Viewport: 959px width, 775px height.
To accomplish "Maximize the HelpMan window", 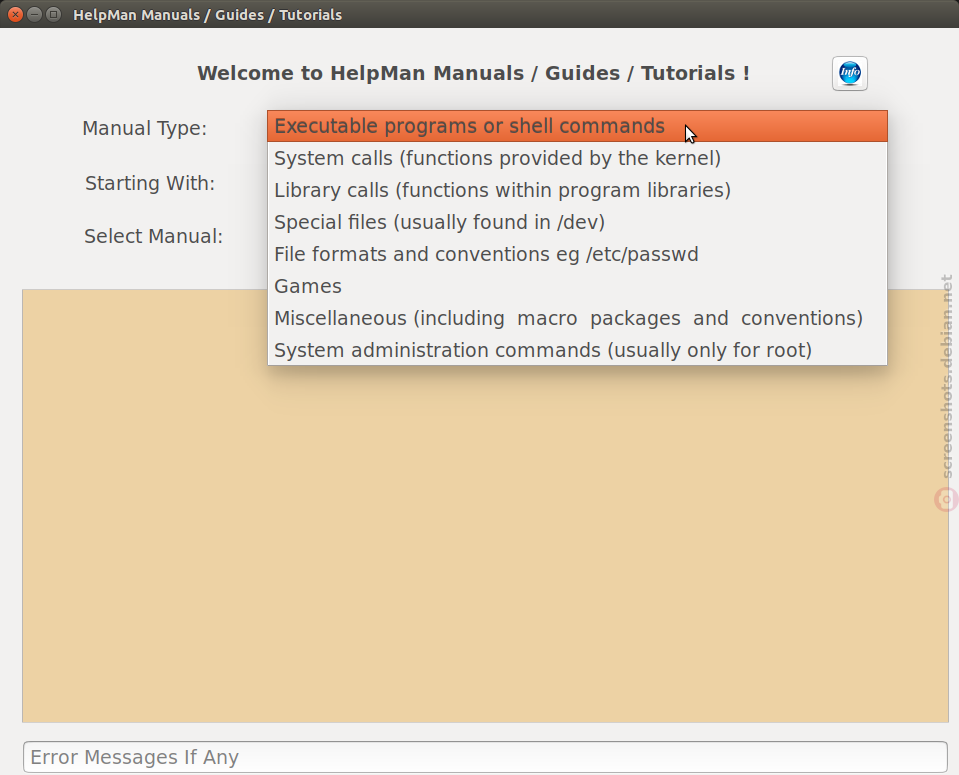I will (x=53, y=14).
